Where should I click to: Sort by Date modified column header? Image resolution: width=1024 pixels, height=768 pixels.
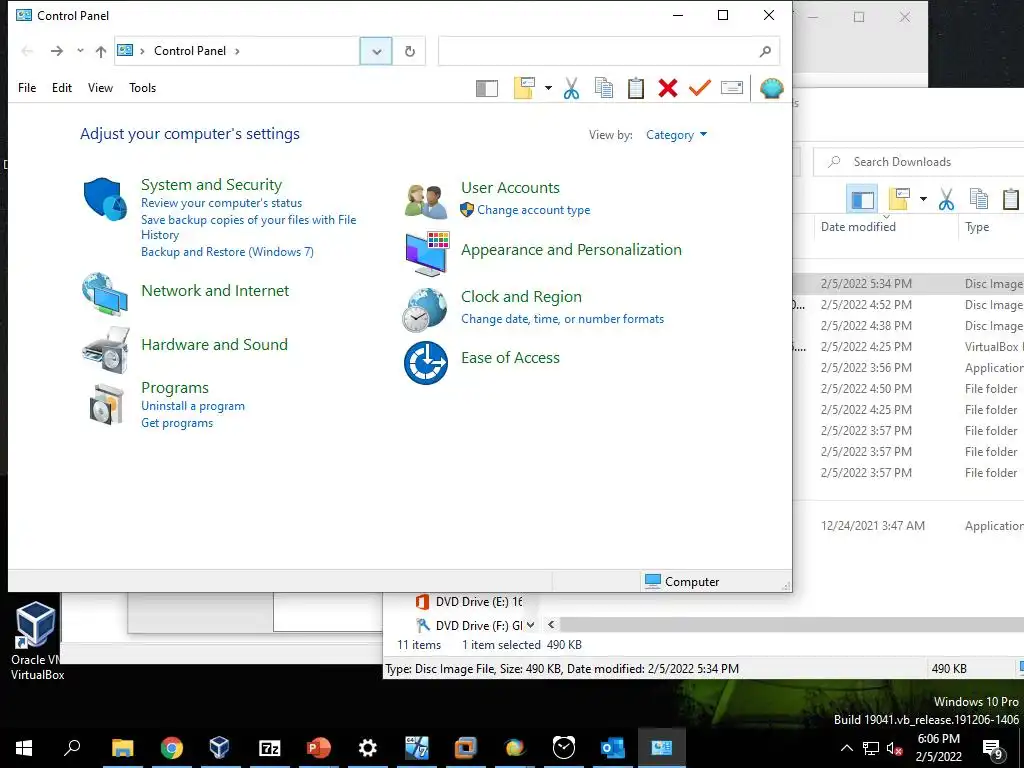(858, 227)
